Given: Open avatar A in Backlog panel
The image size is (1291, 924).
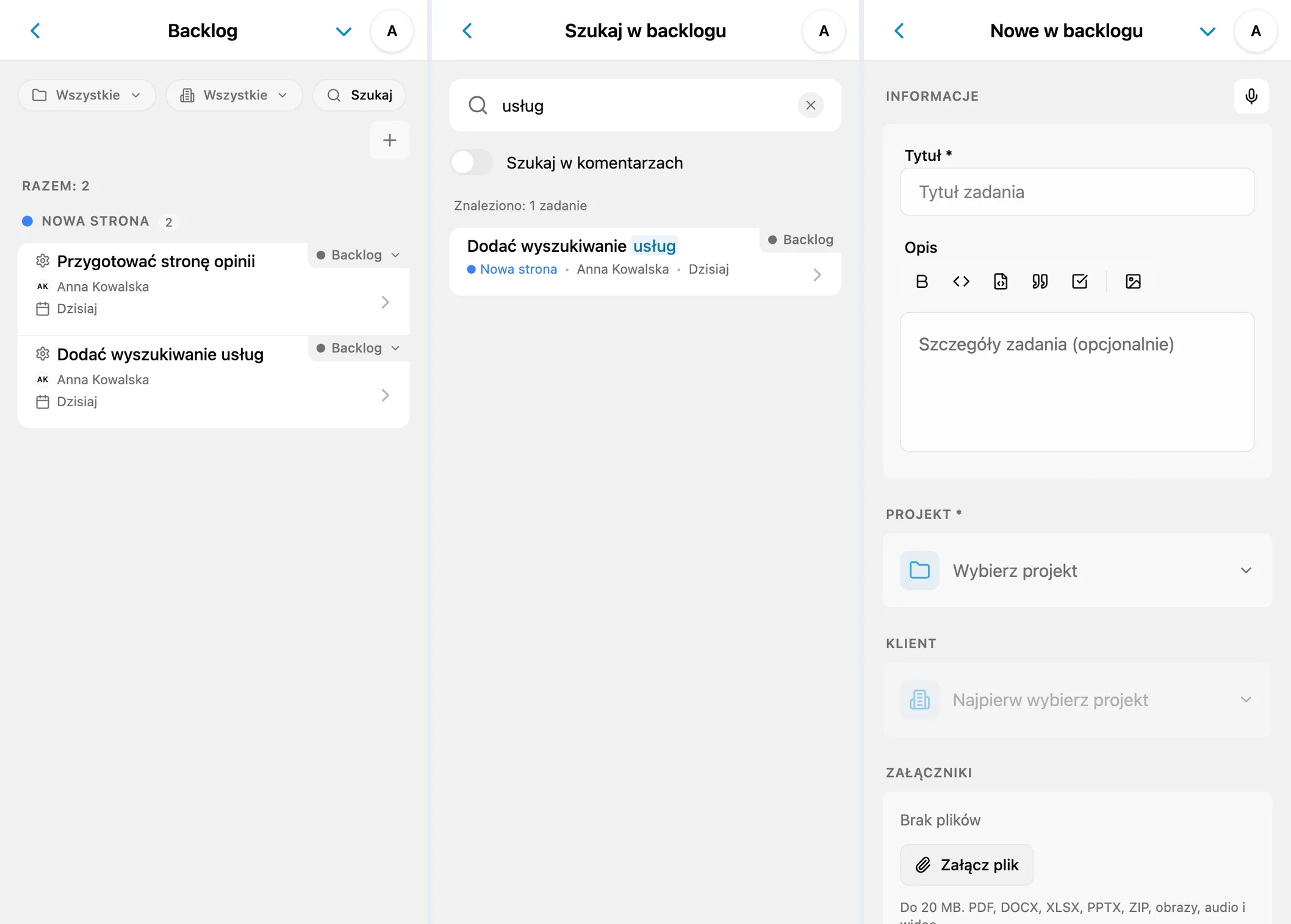Looking at the screenshot, I should (x=392, y=30).
